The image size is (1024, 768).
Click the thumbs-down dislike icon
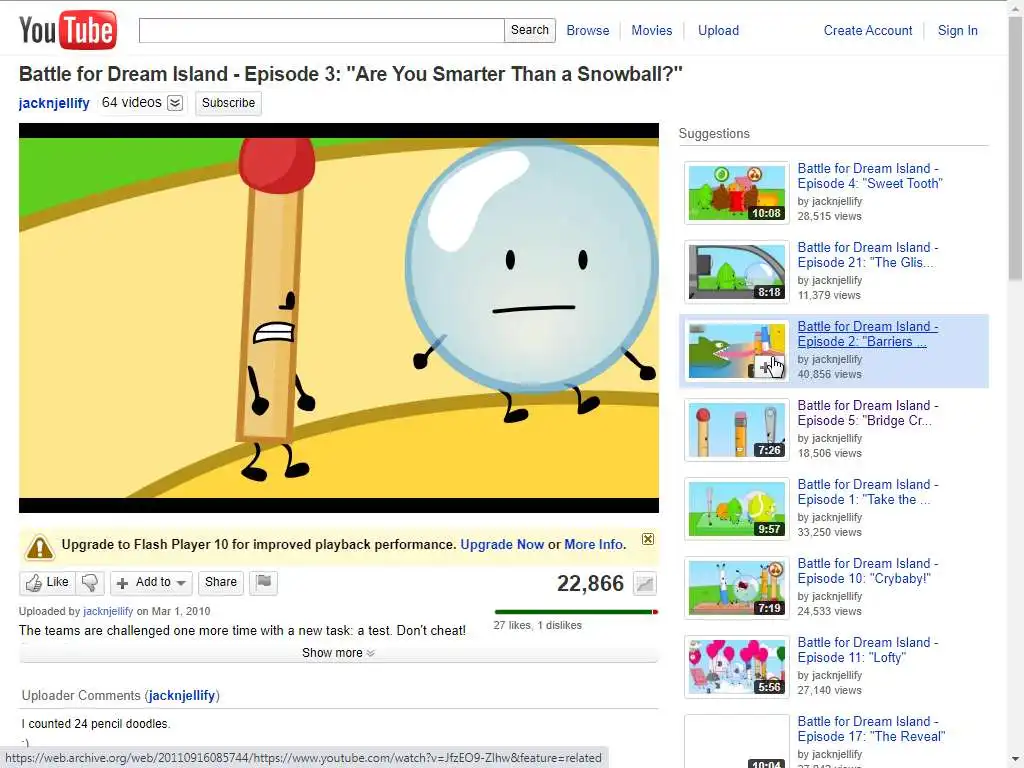(x=90, y=583)
